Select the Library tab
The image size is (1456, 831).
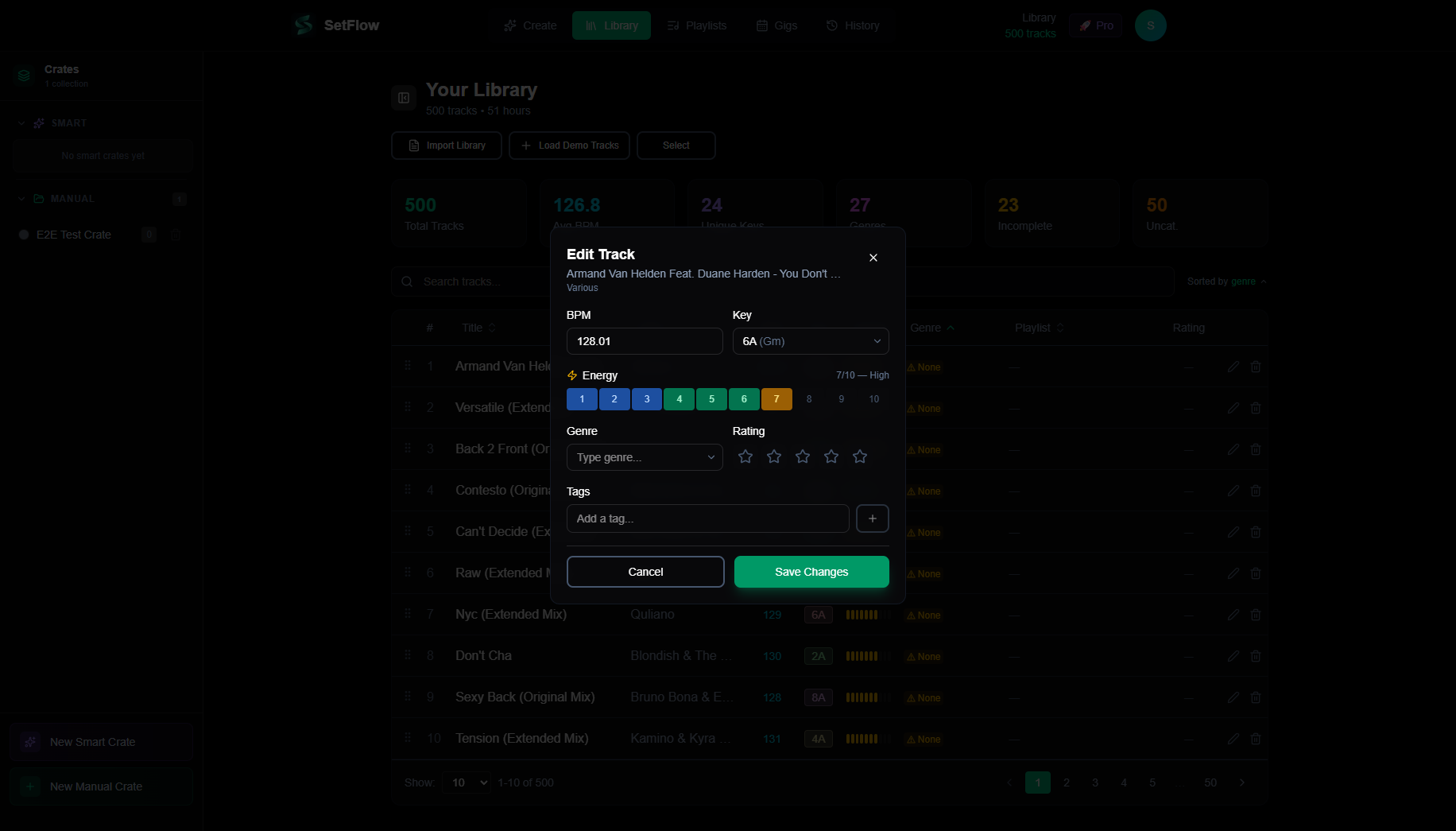(x=611, y=25)
